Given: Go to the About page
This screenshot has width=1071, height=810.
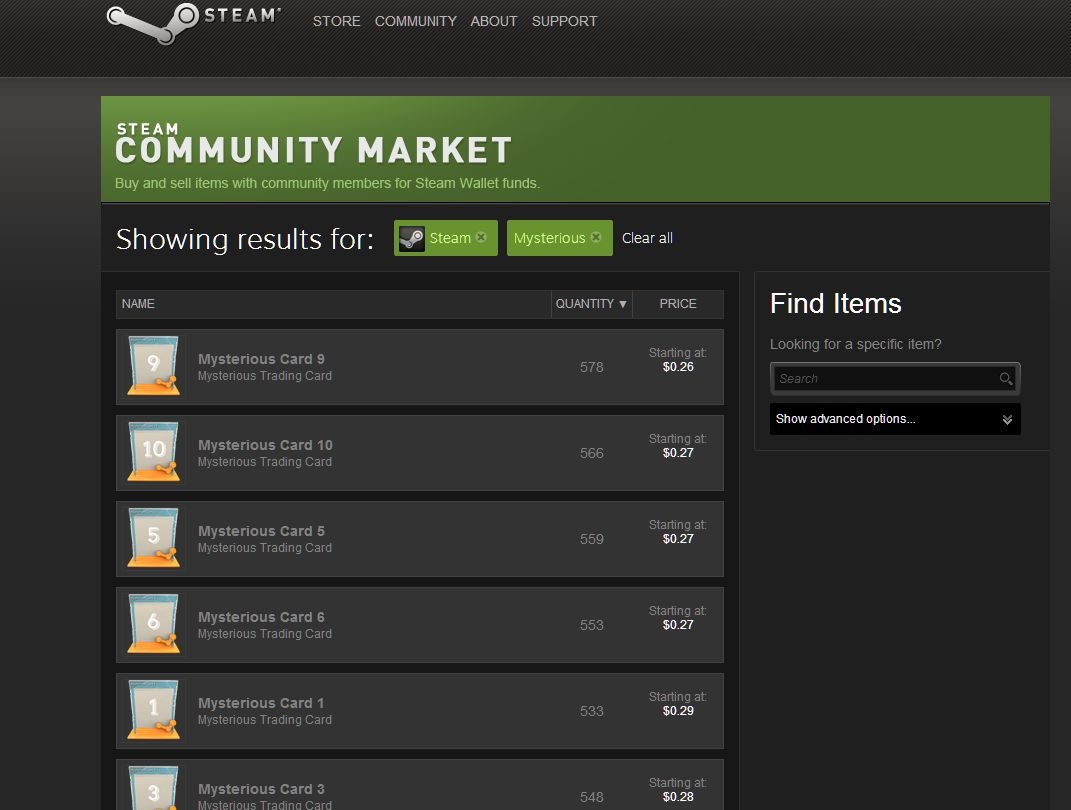Looking at the screenshot, I should (493, 21).
